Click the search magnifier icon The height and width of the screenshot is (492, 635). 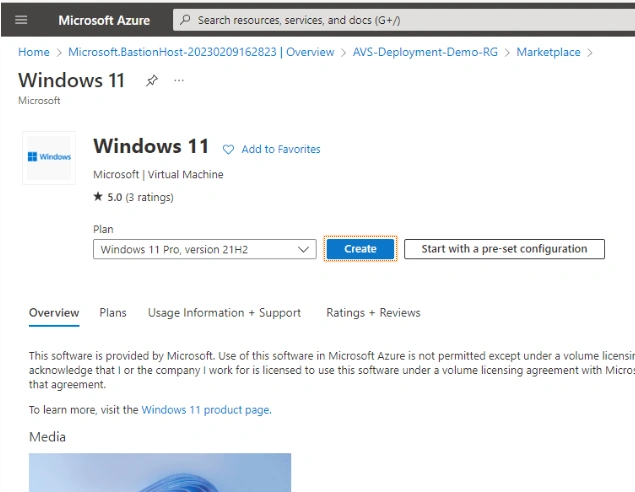(185, 20)
